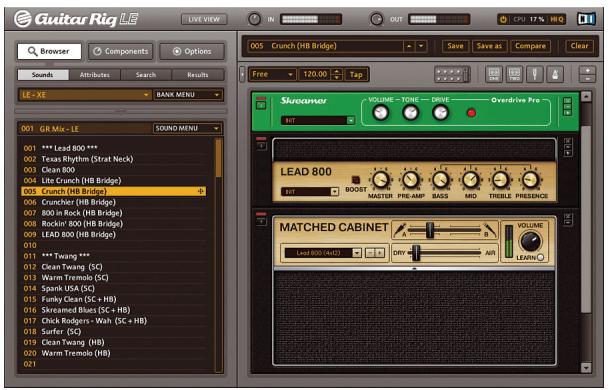Screen dimensions: 609x390
Task: Click the Lead 800 BASS knob
Action: [440, 179]
